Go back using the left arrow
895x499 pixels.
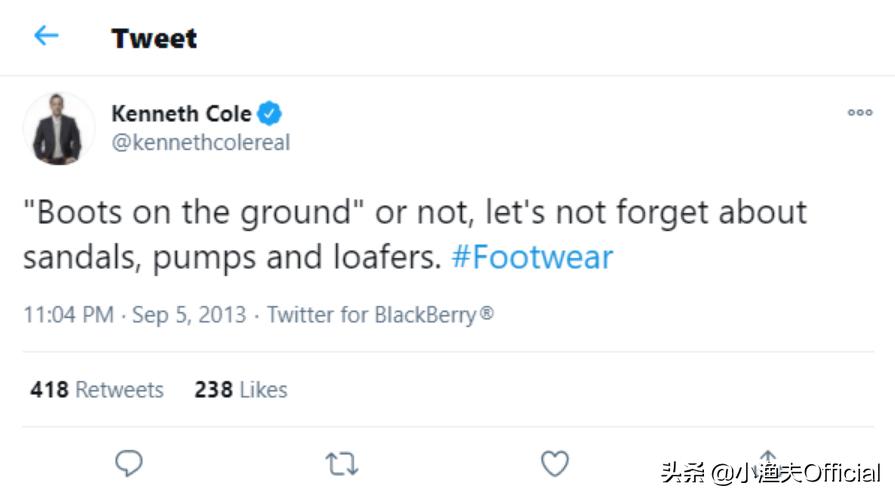click(46, 37)
